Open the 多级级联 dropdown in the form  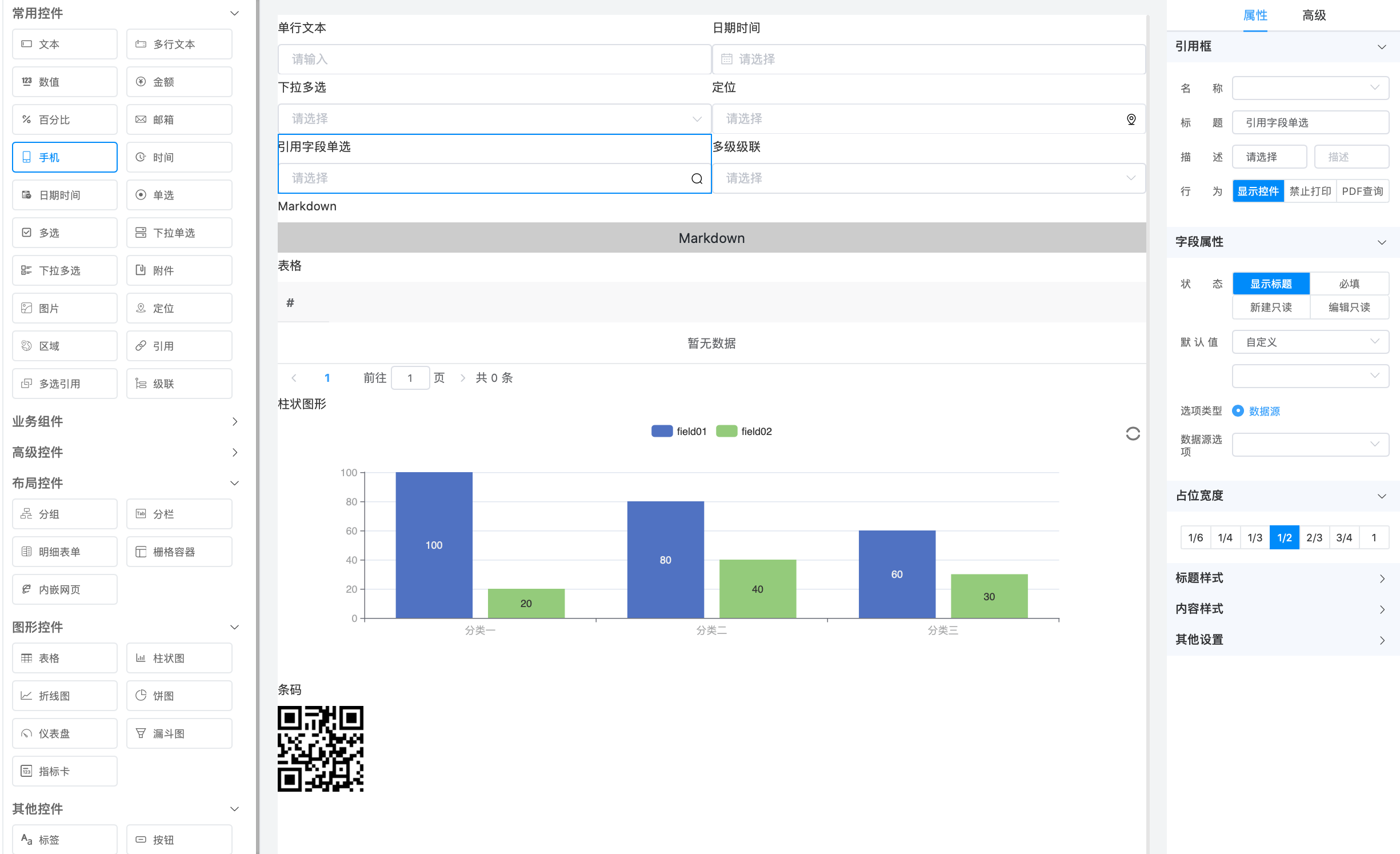929,178
